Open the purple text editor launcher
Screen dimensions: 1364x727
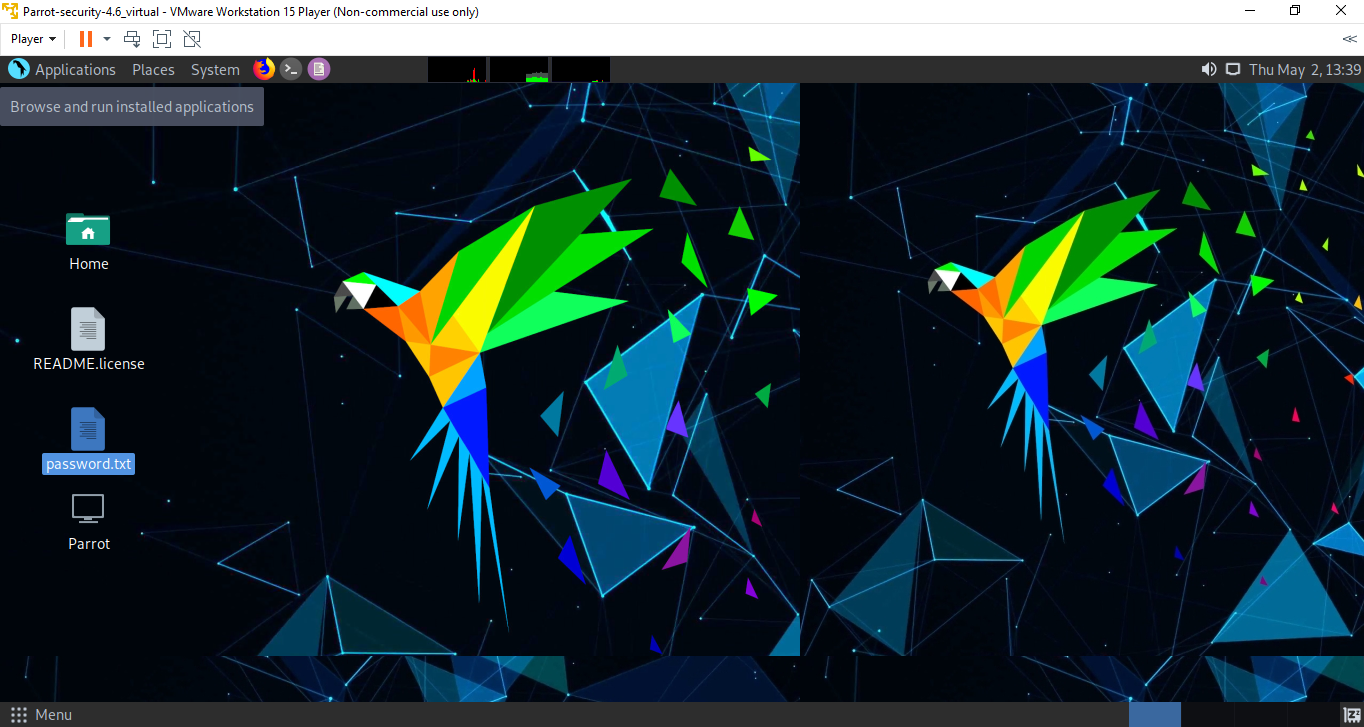pos(319,69)
